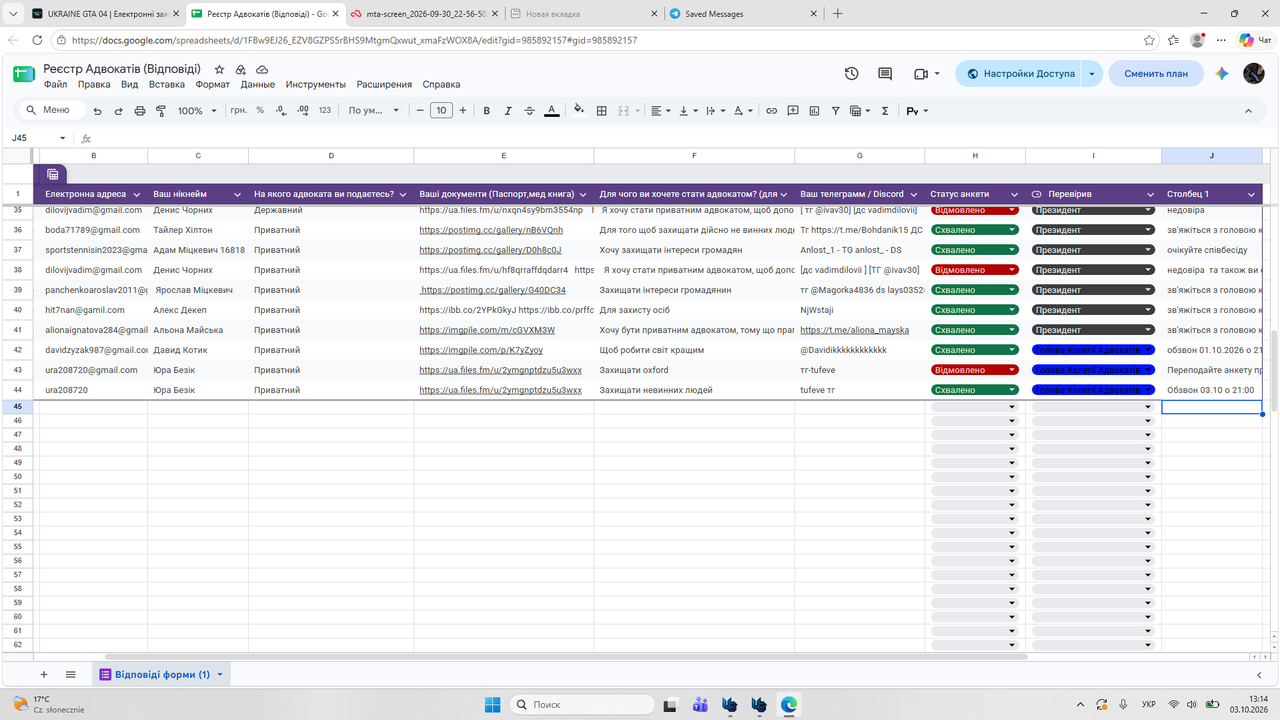Click the Windows Start button
This screenshot has height=720, width=1280.
[493, 704]
